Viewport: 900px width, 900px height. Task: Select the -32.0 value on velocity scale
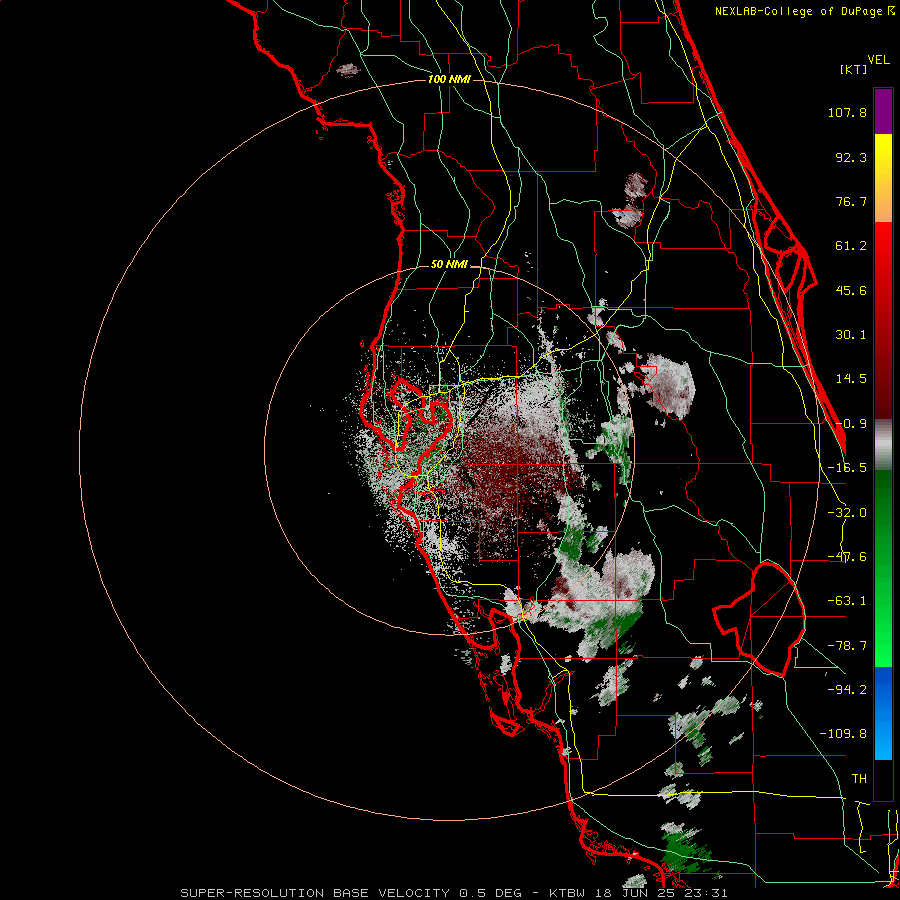[847, 513]
